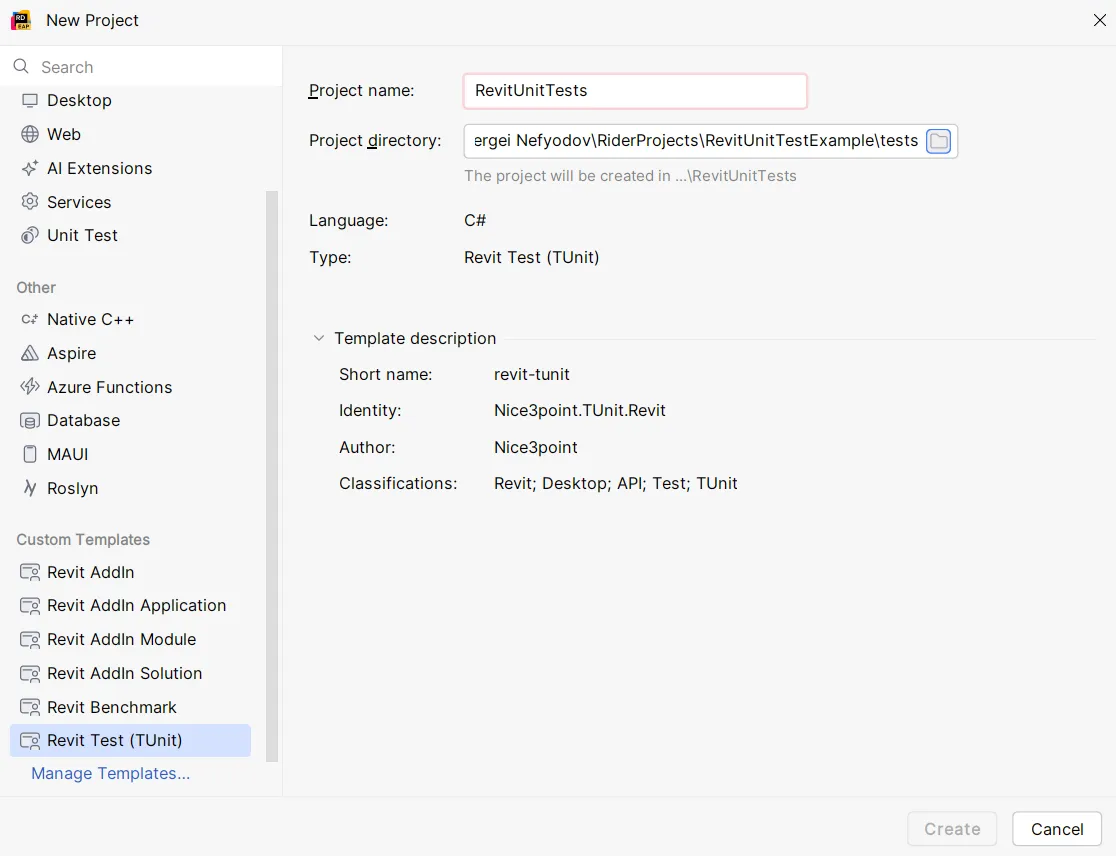Click the Azure Functions icon

point(30,387)
